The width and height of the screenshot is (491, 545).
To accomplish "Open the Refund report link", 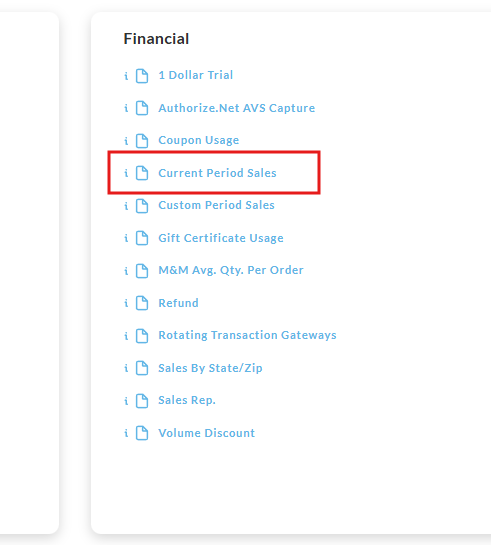I will (178, 303).
